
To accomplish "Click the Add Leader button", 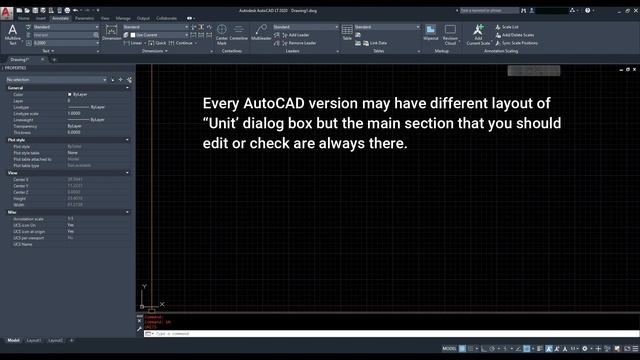I will pyautogui.click(x=296, y=35).
